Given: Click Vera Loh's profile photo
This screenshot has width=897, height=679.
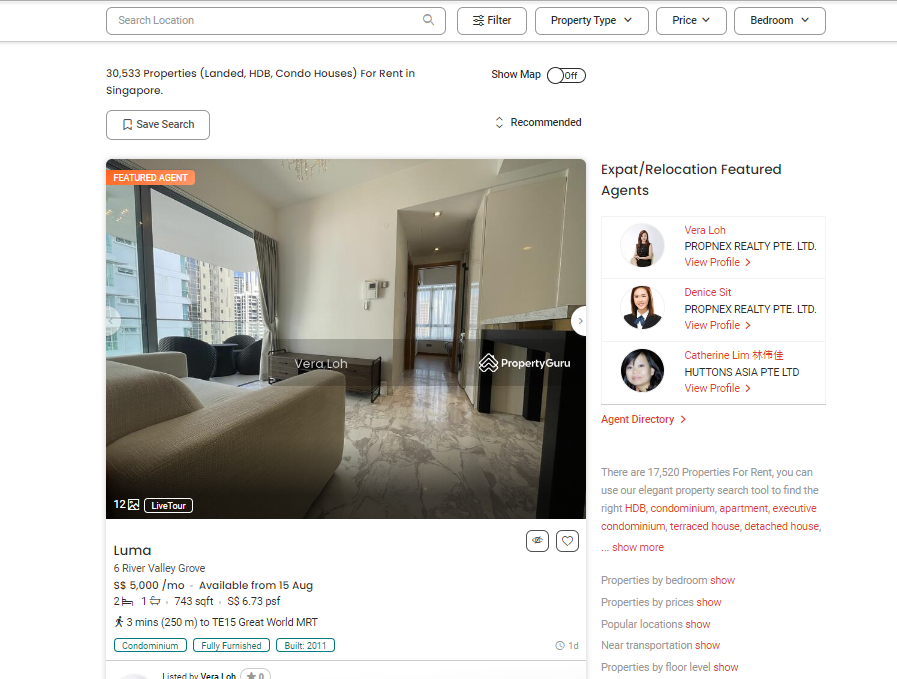Looking at the screenshot, I should tap(642, 246).
